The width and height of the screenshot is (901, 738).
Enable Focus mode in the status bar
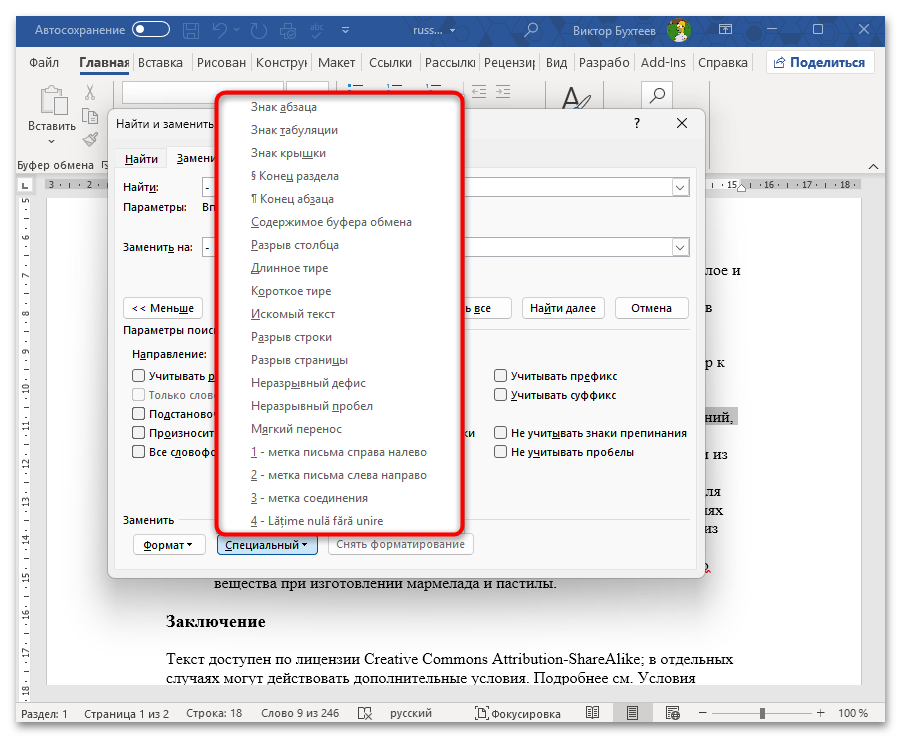[x=514, y=713]
